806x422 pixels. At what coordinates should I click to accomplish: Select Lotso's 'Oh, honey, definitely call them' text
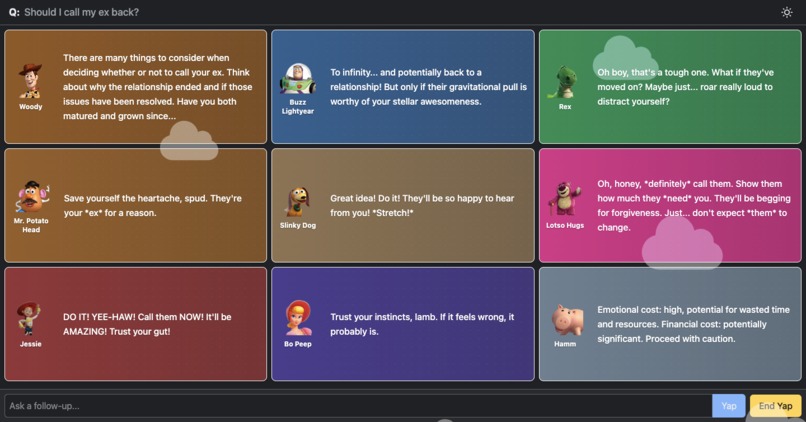tap(694, 205)
